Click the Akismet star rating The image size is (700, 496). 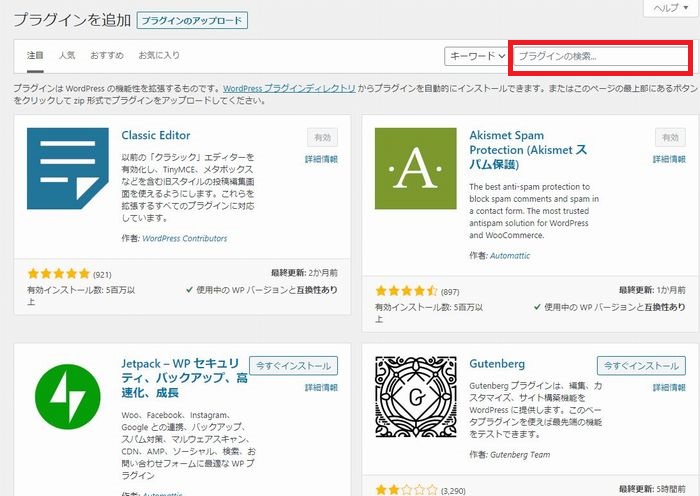pyautogui.click(x=406, y=291)
